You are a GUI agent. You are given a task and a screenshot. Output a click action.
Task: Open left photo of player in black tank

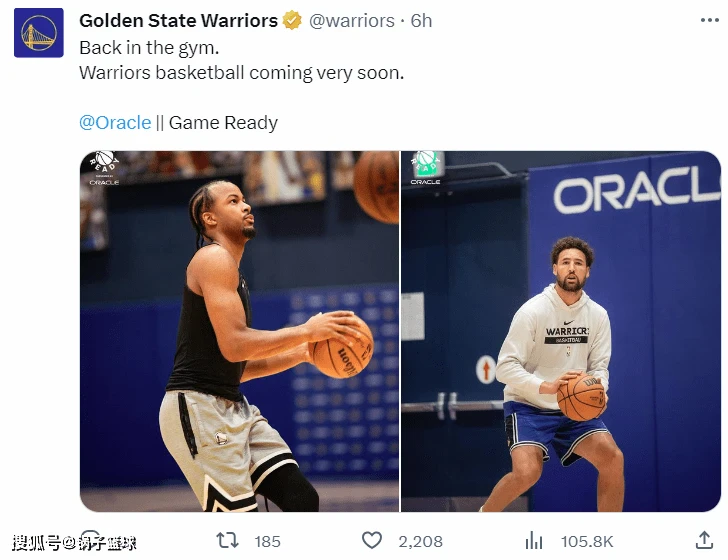(239, 331)
